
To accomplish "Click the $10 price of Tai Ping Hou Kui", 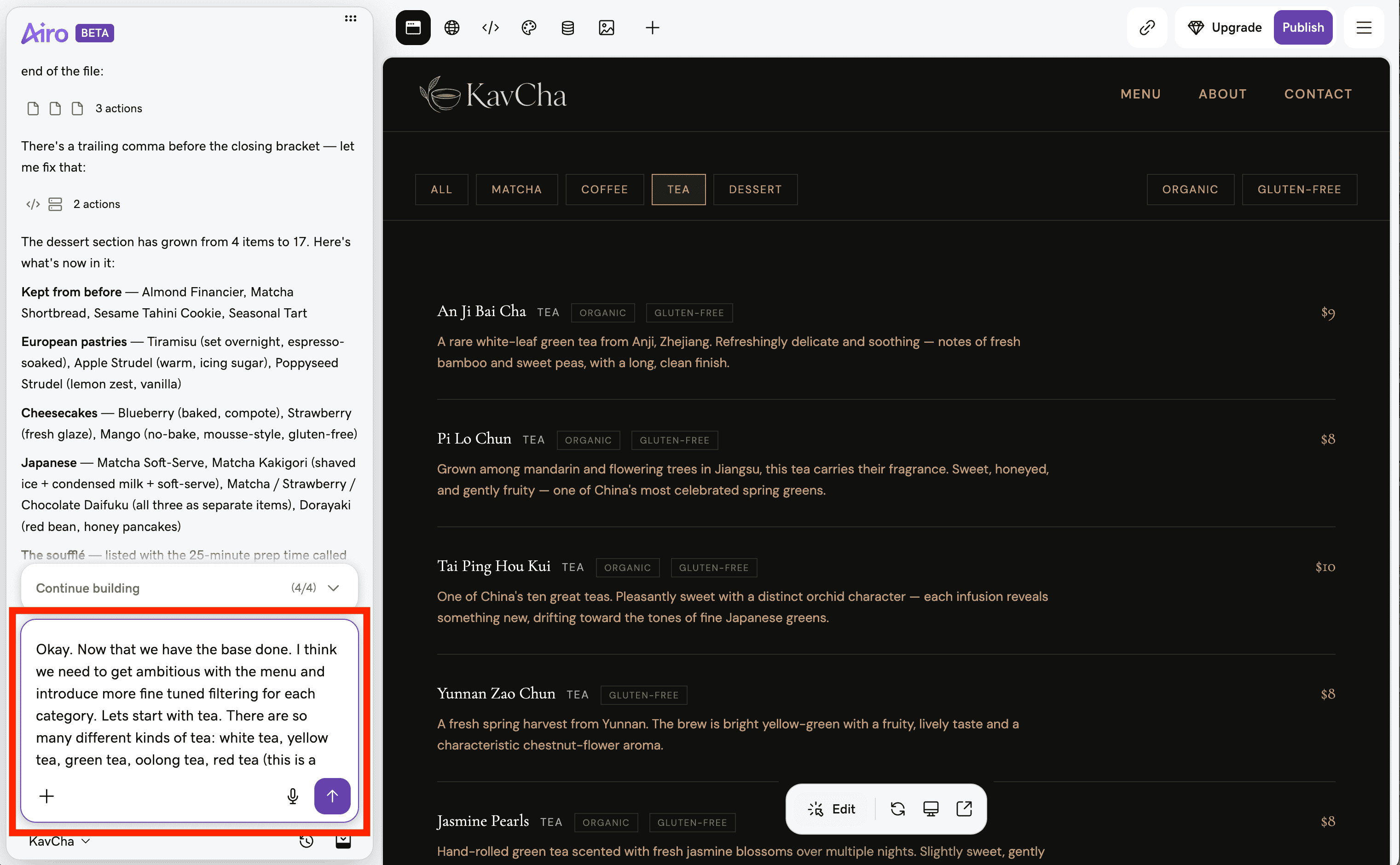I will pyautogui.click(x=1325, y=566).
